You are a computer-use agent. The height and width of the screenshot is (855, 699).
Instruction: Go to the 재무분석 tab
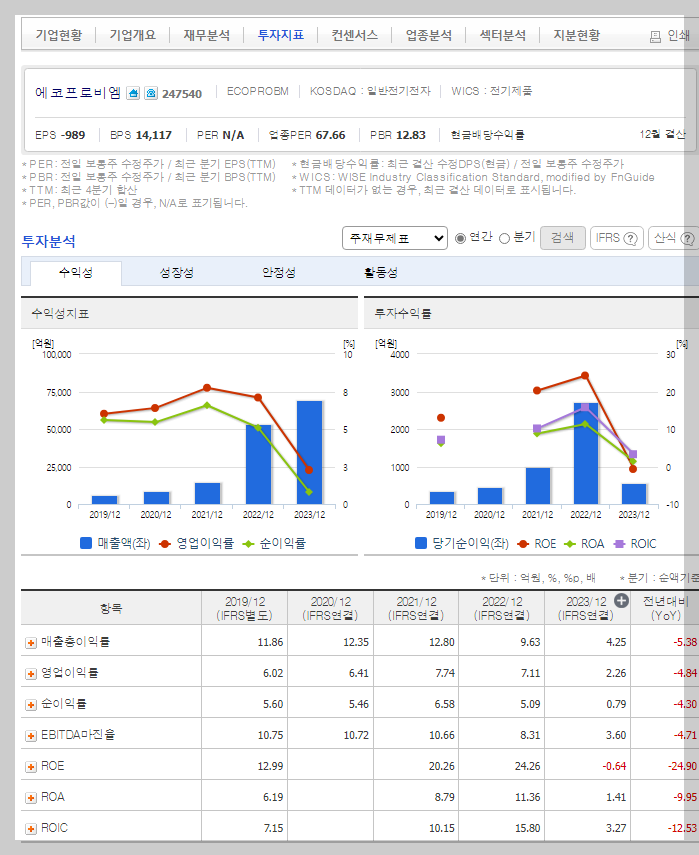coord(207,35)
